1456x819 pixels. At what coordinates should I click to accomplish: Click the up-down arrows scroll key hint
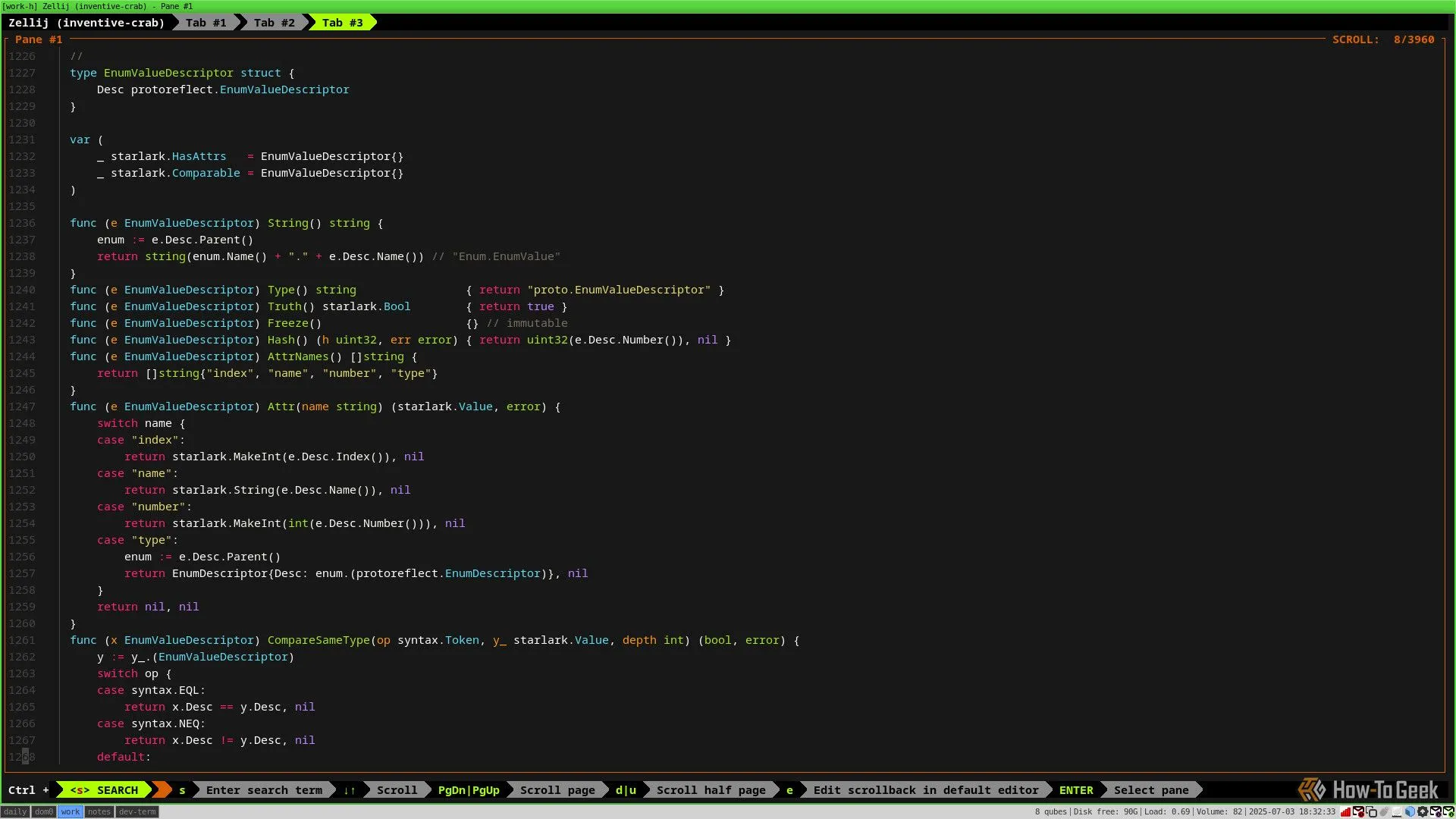click(x=350, y=789)
